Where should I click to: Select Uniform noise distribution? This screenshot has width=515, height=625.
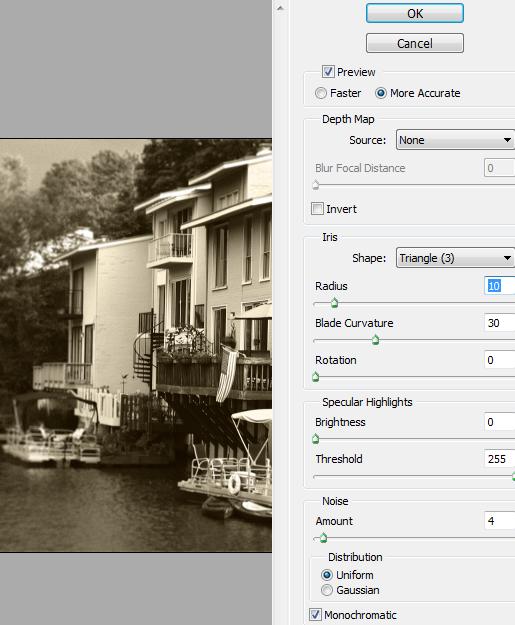pos(326,575)
